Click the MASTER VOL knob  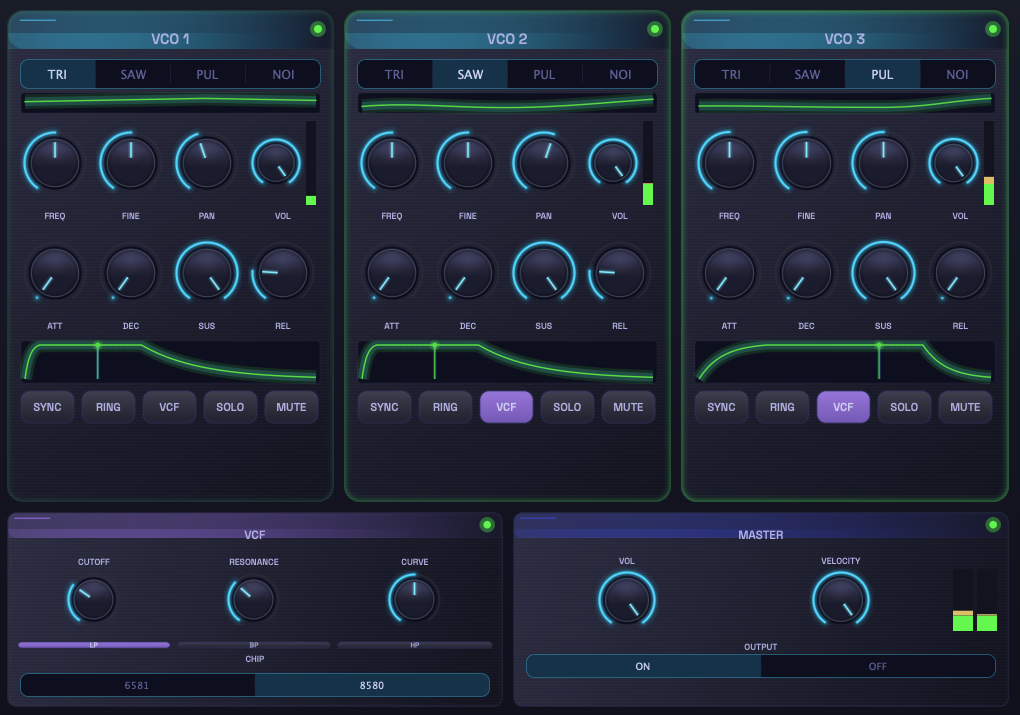click(626, 599)
